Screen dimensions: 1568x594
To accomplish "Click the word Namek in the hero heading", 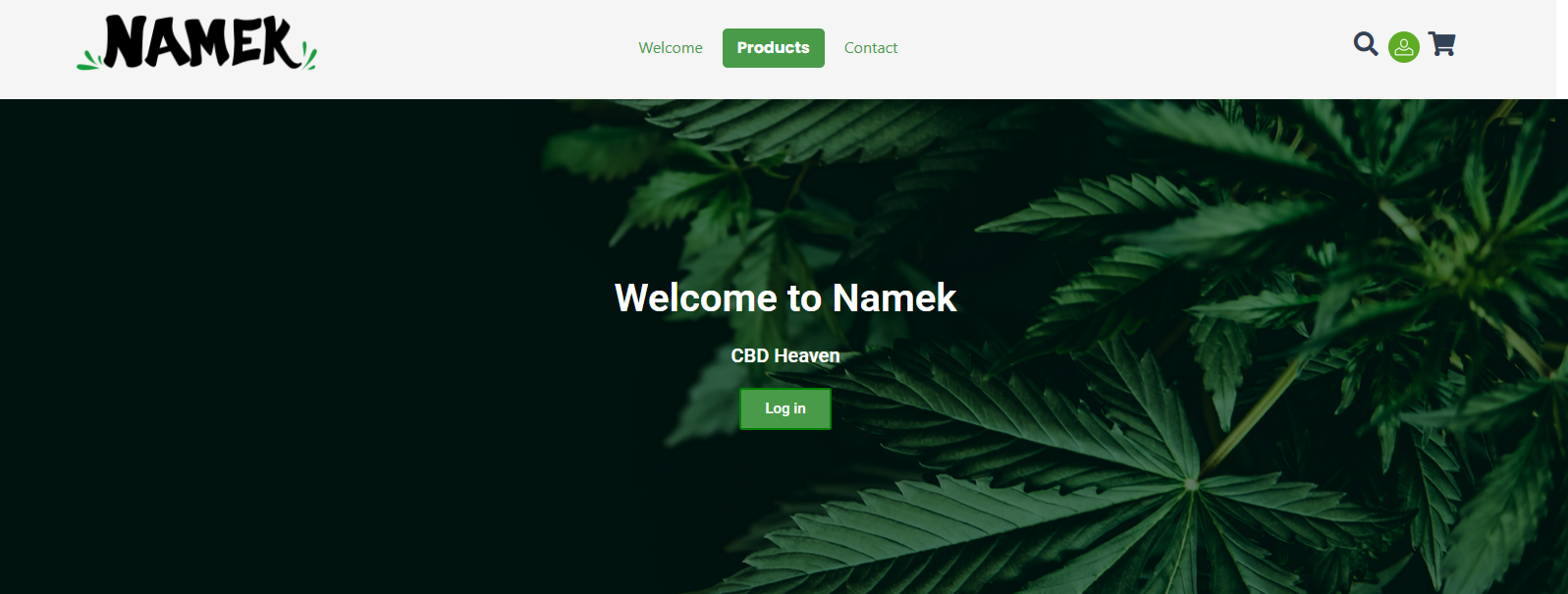I will pos(894,297).
